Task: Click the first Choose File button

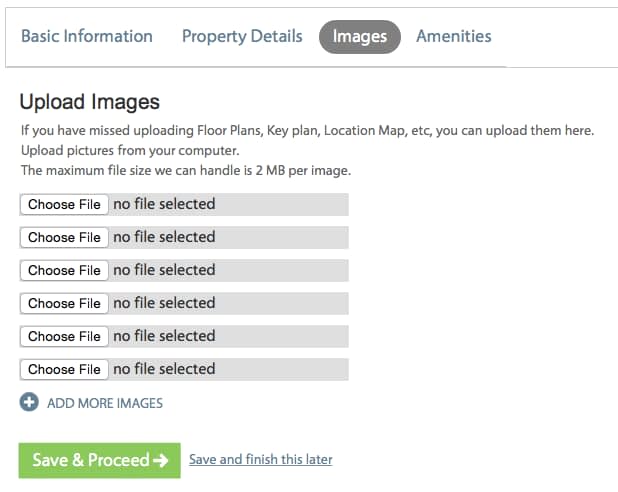Action: tap(64, 205)
